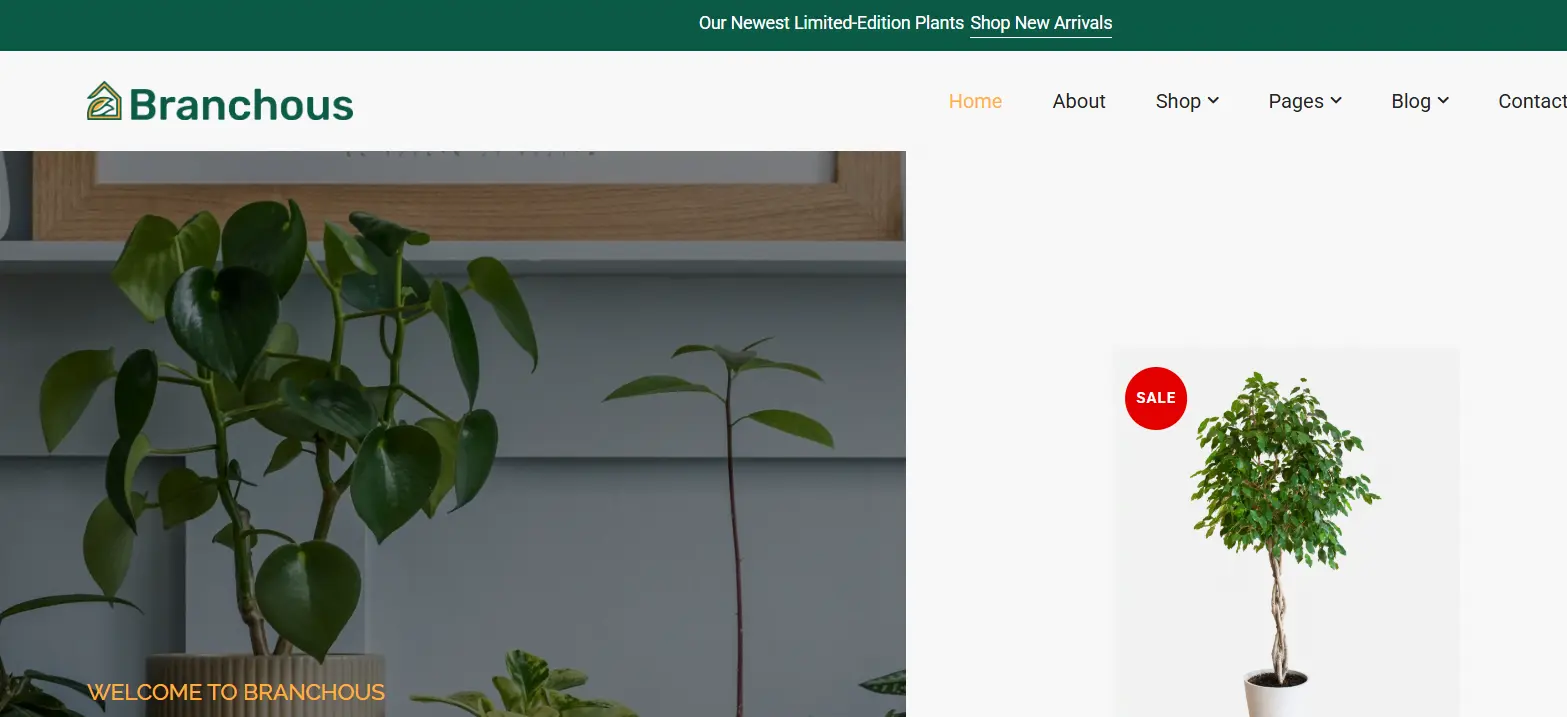Screen dimensions: 1567x717
Task: Click the wooden picture frame in hero photo
Action: coord(468,195)
